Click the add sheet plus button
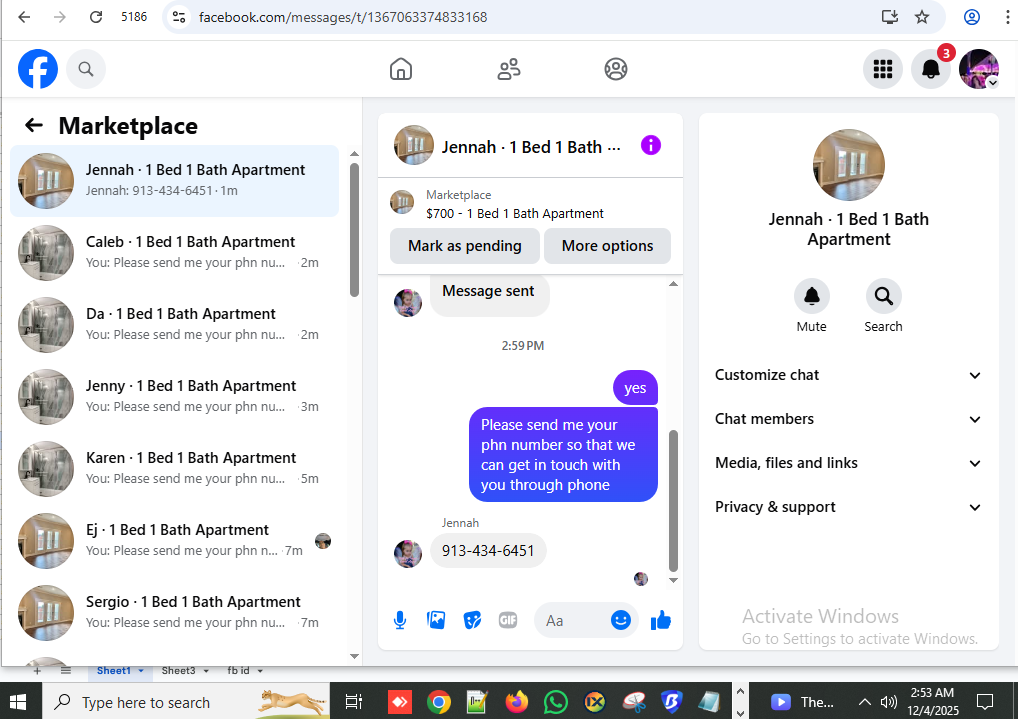This screenshot has width=1018, height=719. 37,671
